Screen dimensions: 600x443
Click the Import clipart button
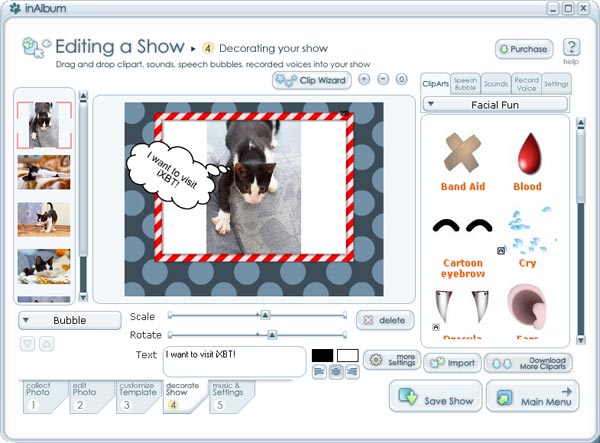[x=452, y=363]
